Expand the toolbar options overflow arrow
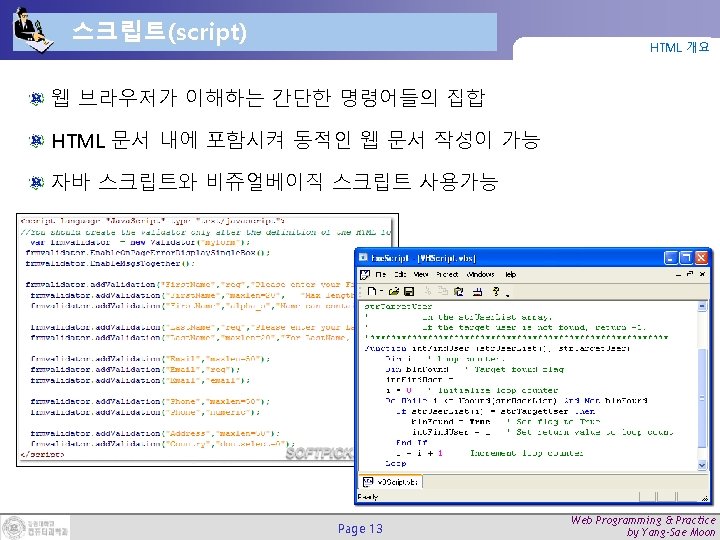The height and width of the screenshot is (540, 720). (507, 294)
